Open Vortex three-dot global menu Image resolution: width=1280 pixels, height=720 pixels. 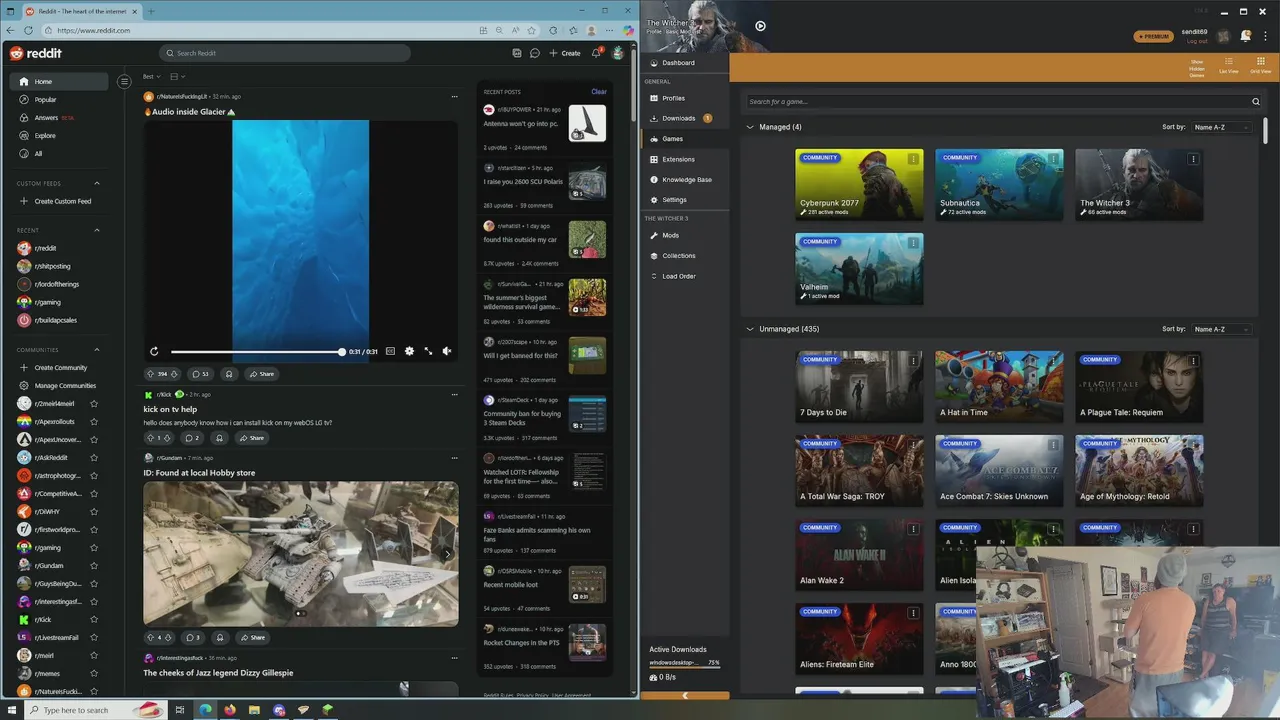click(1267, 36)
